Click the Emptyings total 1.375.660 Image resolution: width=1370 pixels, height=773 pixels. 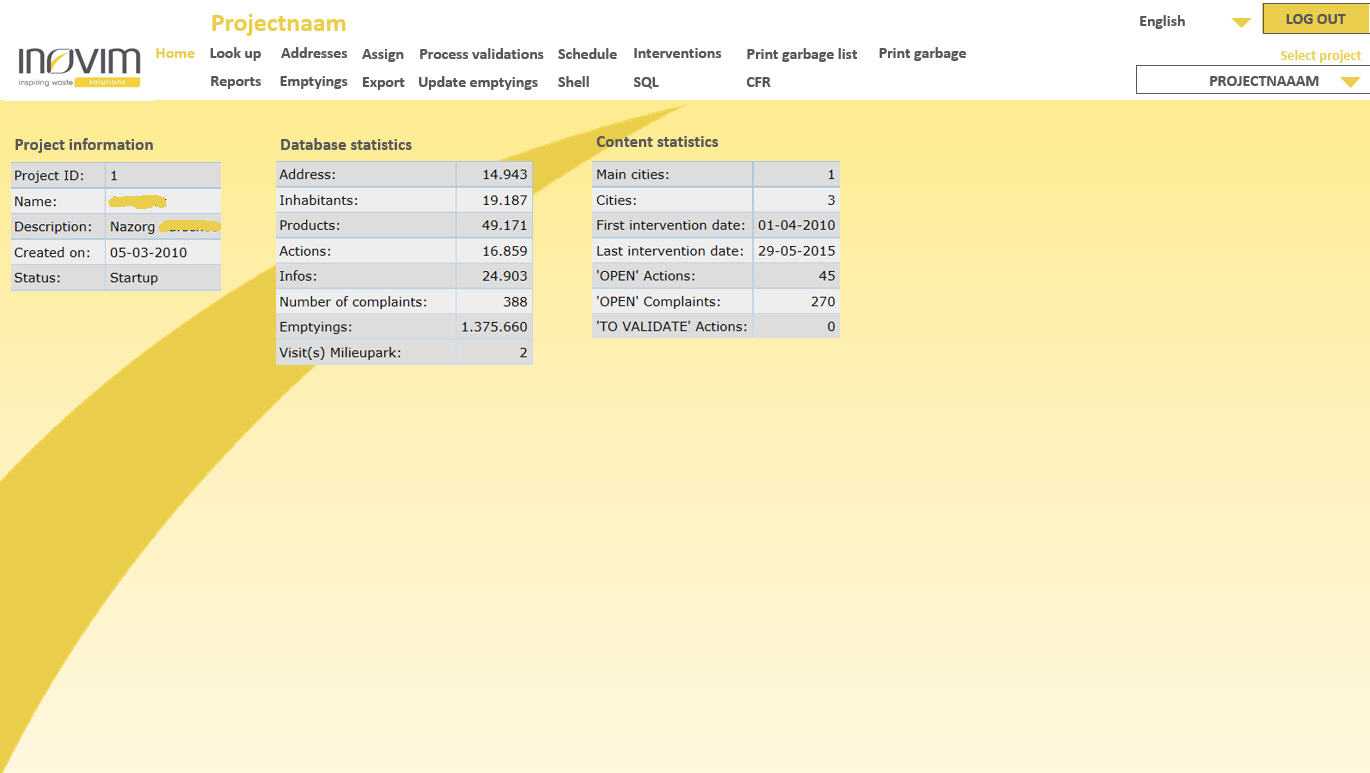click(x=494, y=327)
